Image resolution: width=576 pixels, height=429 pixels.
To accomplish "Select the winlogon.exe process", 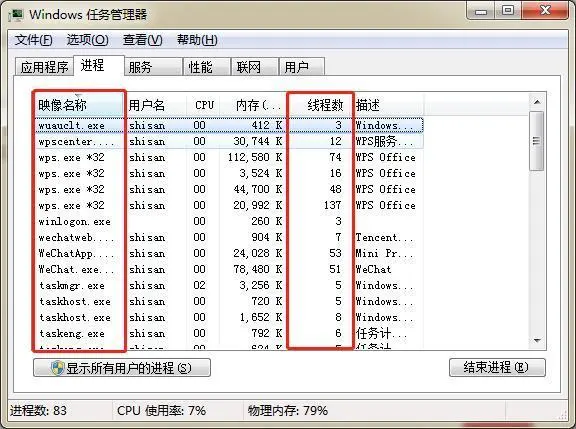I will 229,221.
